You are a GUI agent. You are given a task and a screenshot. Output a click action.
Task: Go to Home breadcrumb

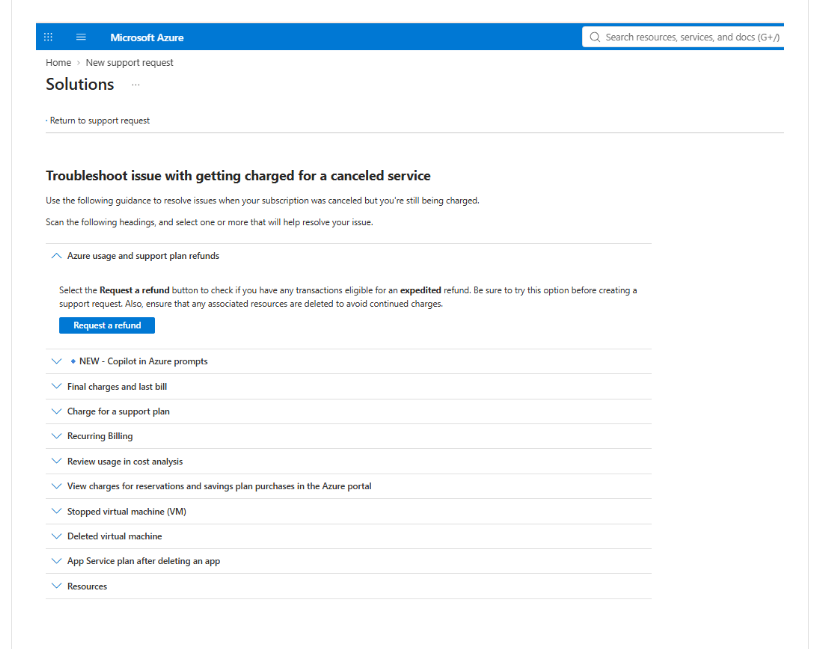tap(58, 63)
